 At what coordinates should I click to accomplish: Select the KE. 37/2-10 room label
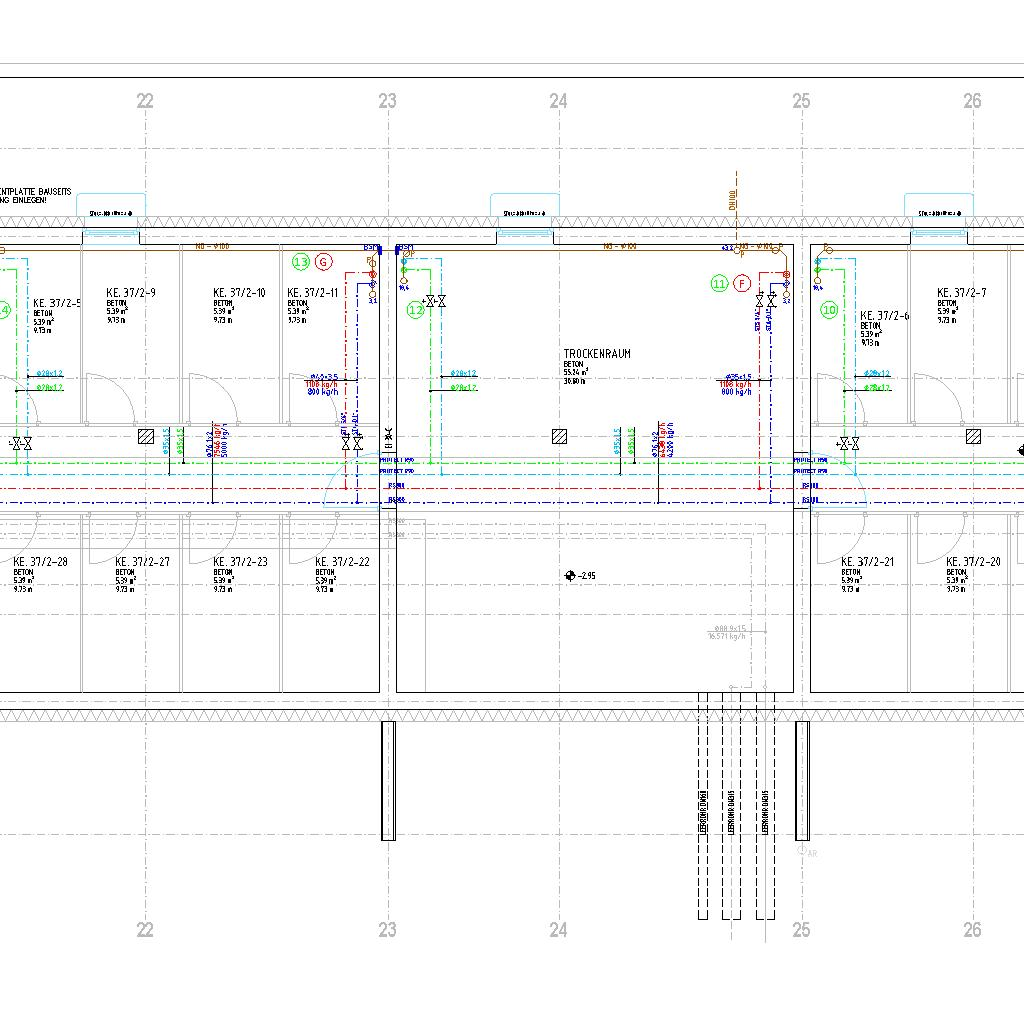(239, 293)
